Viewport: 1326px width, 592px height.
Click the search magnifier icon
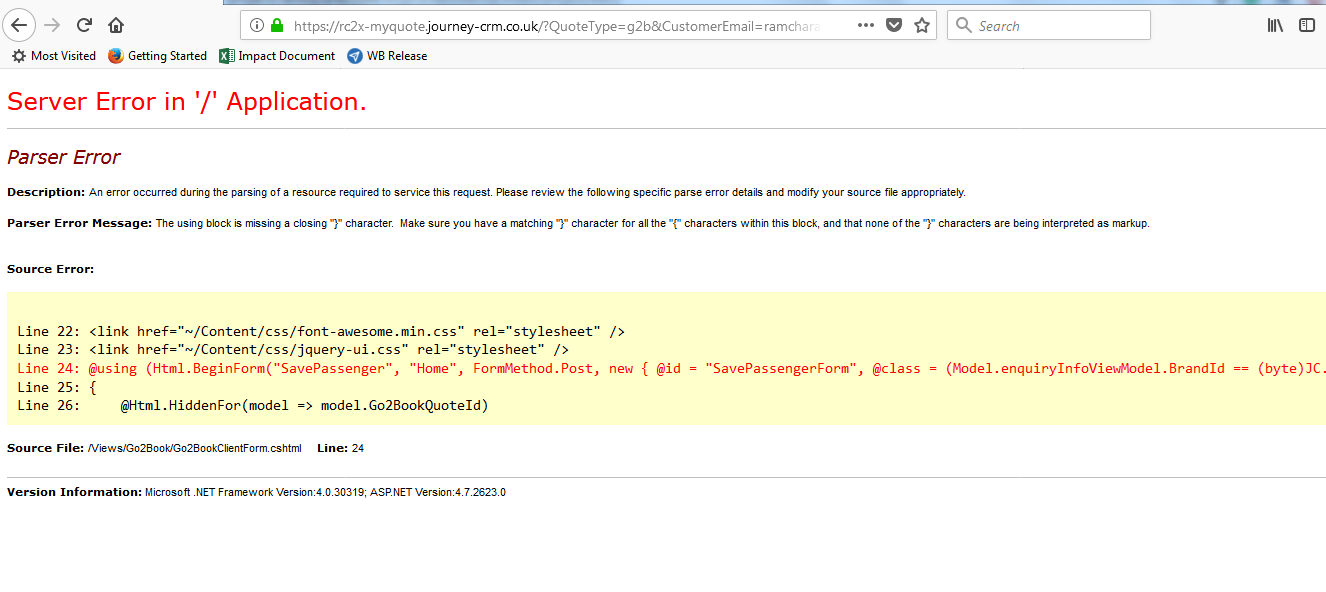[964, 25]
